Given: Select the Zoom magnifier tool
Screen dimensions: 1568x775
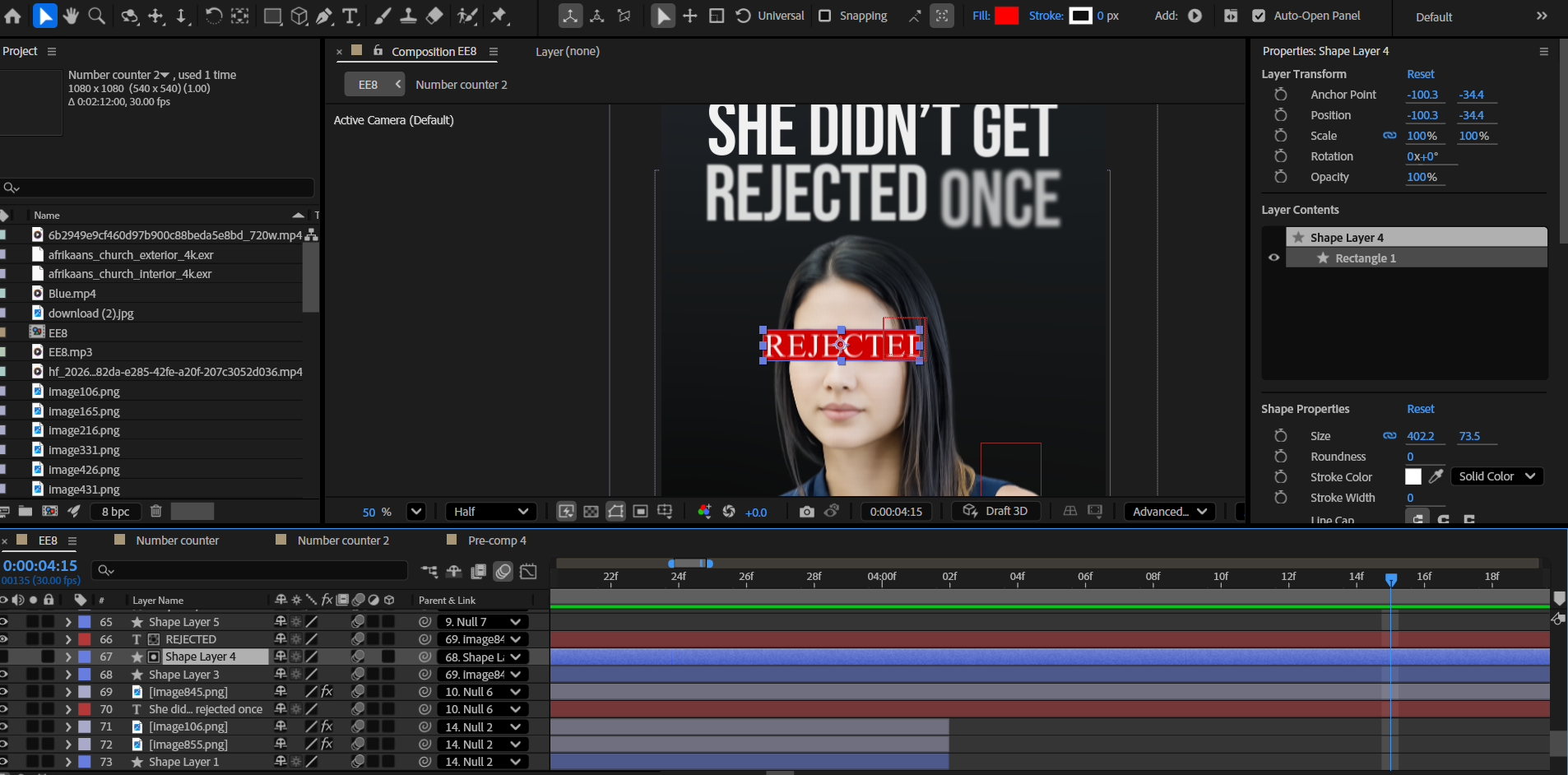Looking at the screenshot, I should tap(97, 16).
